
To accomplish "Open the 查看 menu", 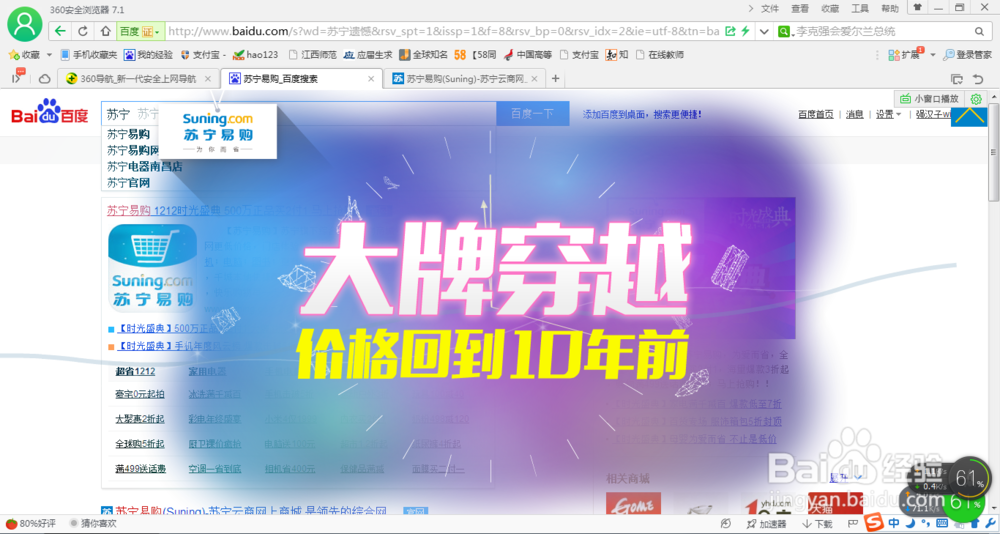I will click(x=800, y=8).
